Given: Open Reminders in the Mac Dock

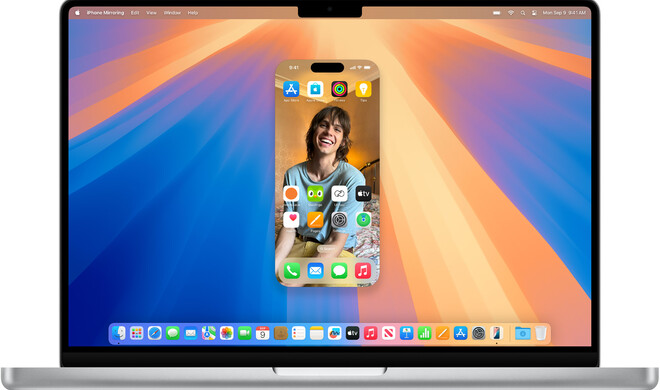Looking at the screenshot, I should [298, 333].
